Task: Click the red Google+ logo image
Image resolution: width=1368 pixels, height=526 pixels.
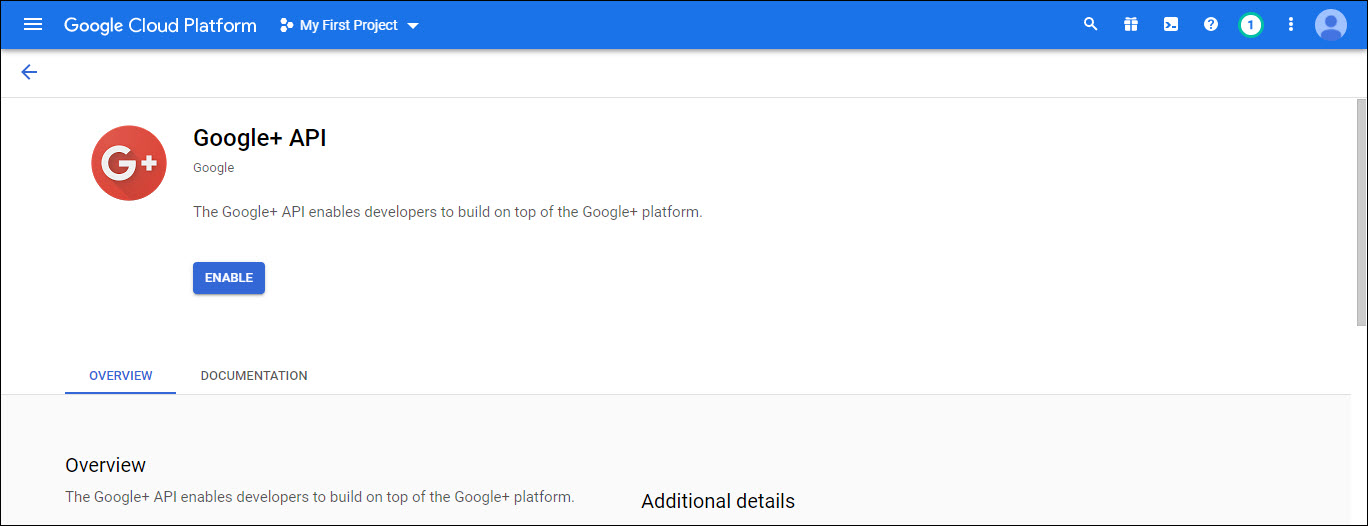Action: click(129, 163)
